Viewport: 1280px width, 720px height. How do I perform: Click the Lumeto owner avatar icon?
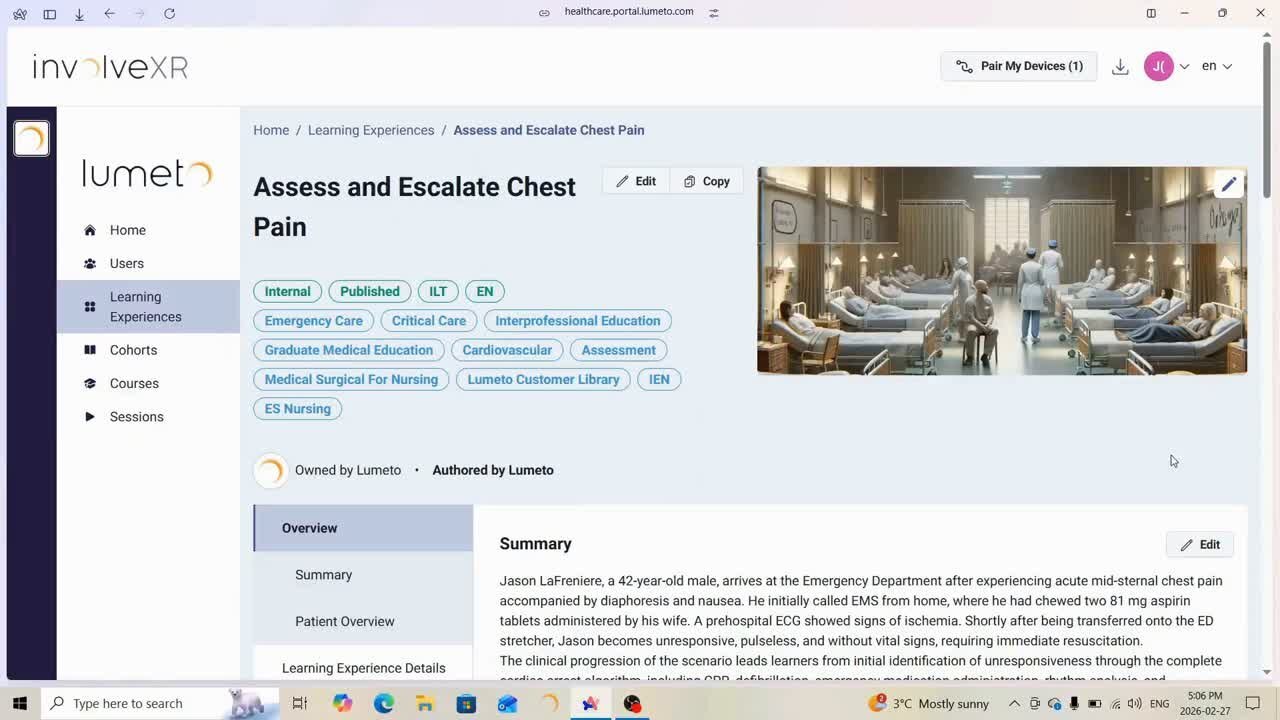pyautogui.click(x=270, y=470)
